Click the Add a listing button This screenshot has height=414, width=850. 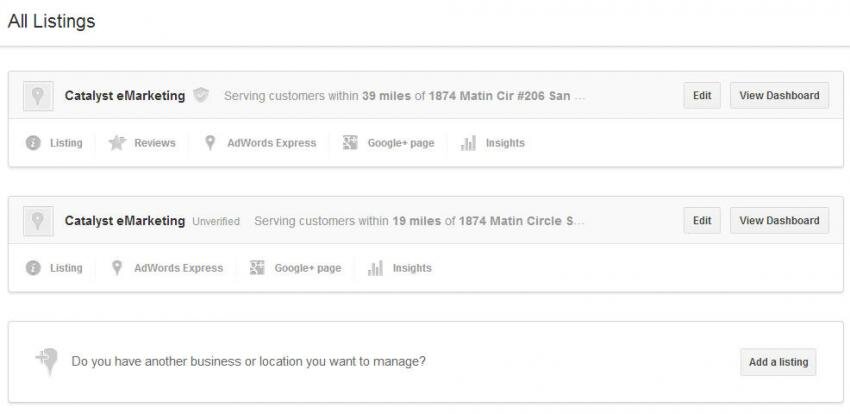[x=778, y=362]
